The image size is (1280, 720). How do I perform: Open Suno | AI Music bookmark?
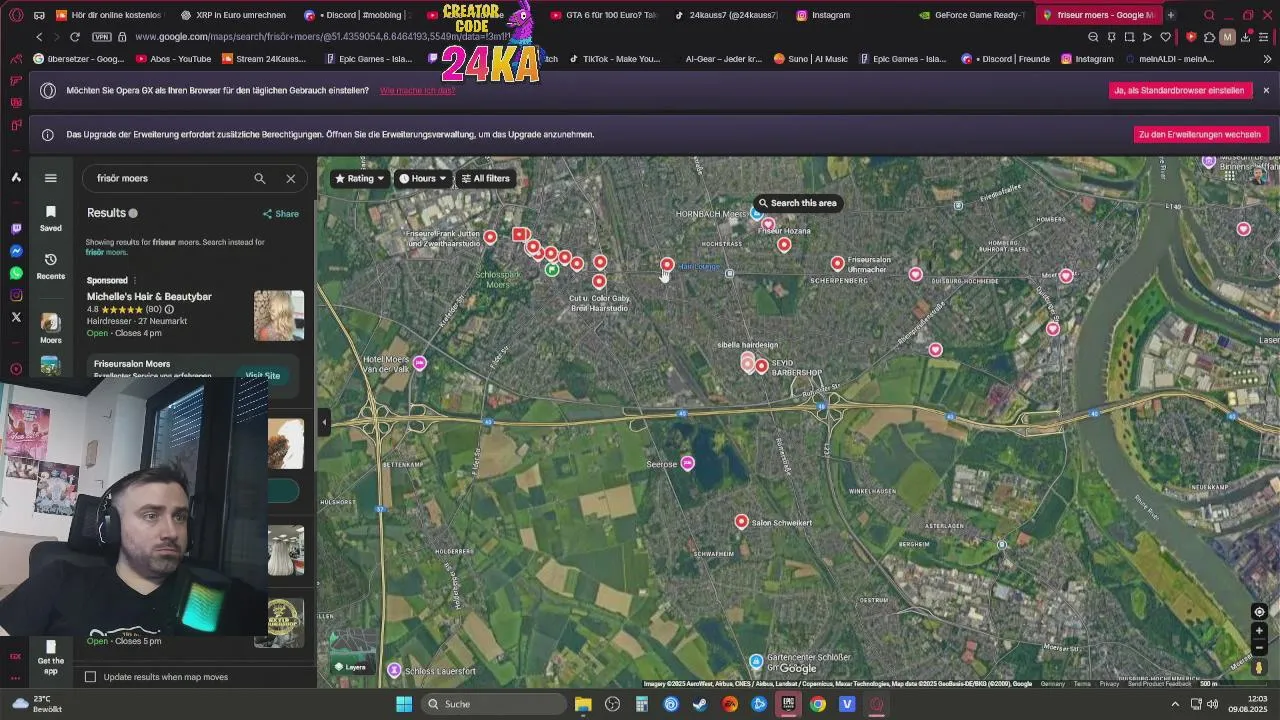pos(810,59)
